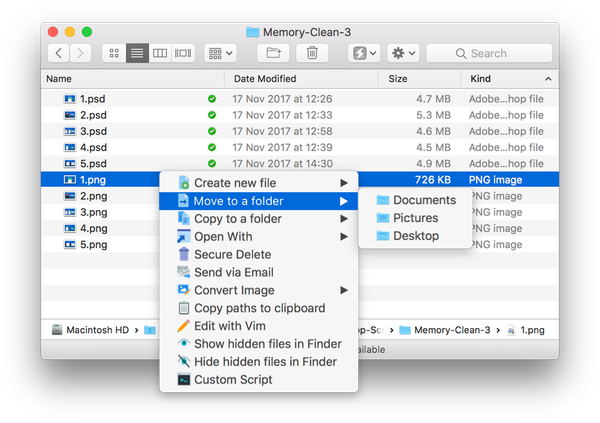Select the 2.png file row
Image resolution: width=600 pixels, height=423 pixels.
(100, 196)
